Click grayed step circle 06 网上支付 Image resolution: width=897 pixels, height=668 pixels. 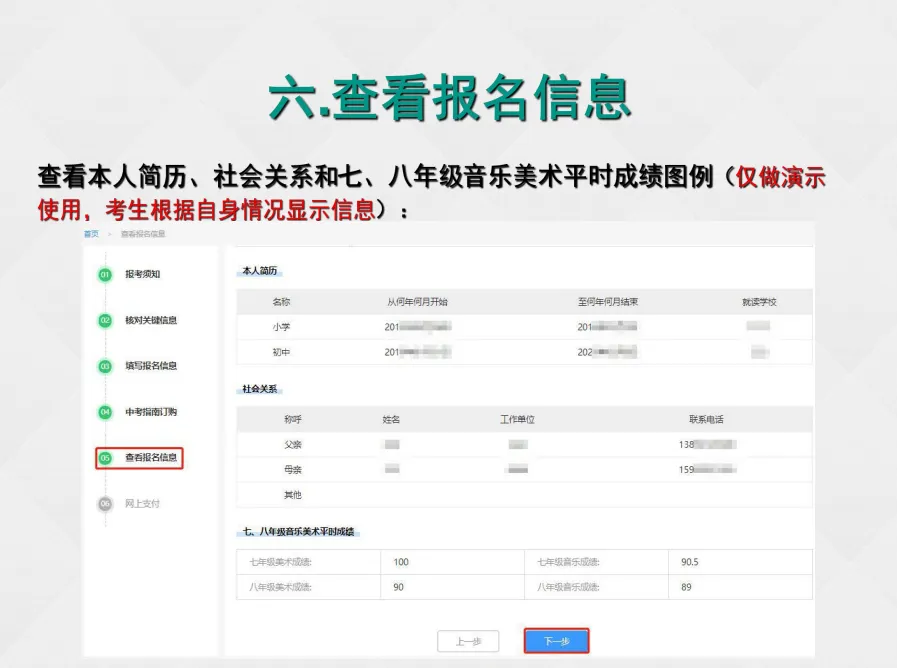[104, 504]
